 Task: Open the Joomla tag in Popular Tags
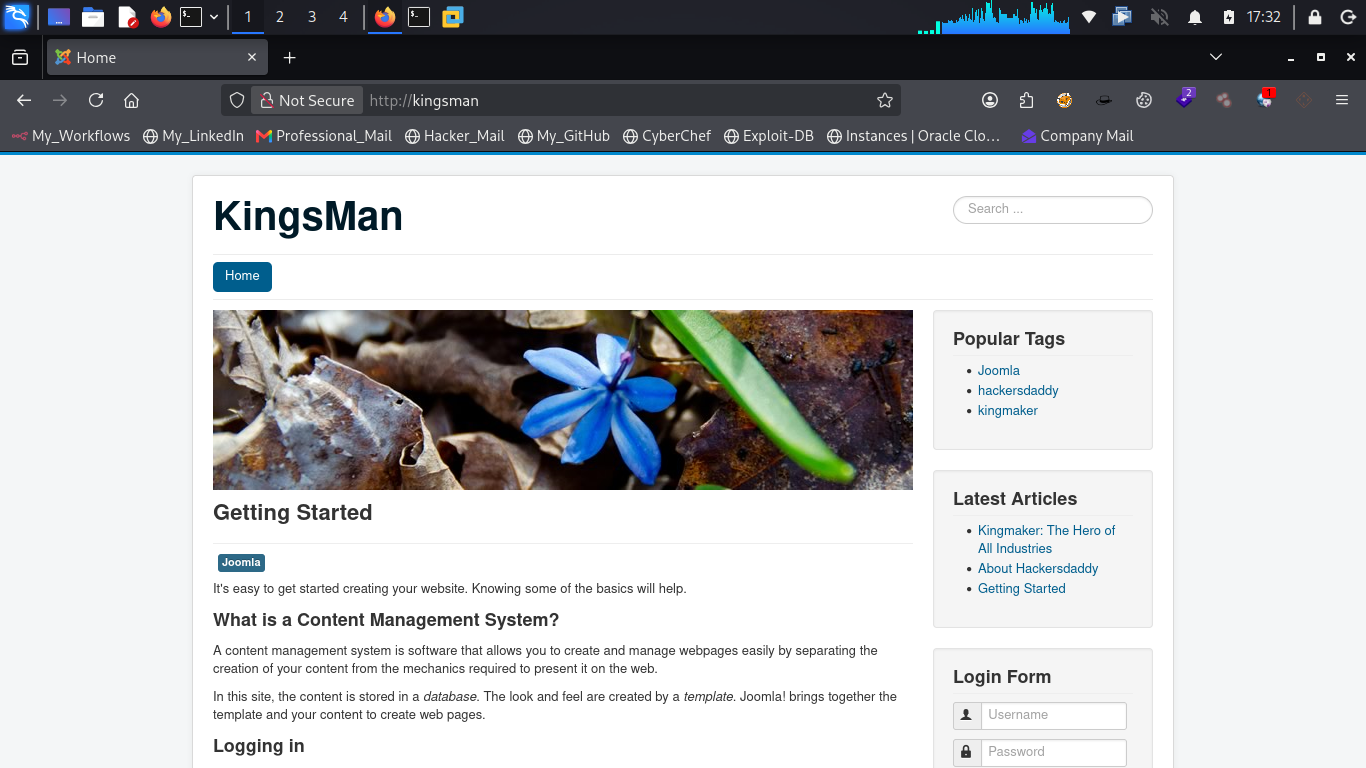pyautogui.click(x=999, y=370)
